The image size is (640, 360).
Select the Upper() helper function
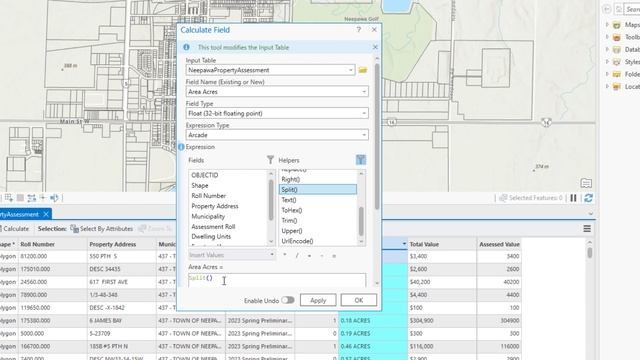point(292,231)
